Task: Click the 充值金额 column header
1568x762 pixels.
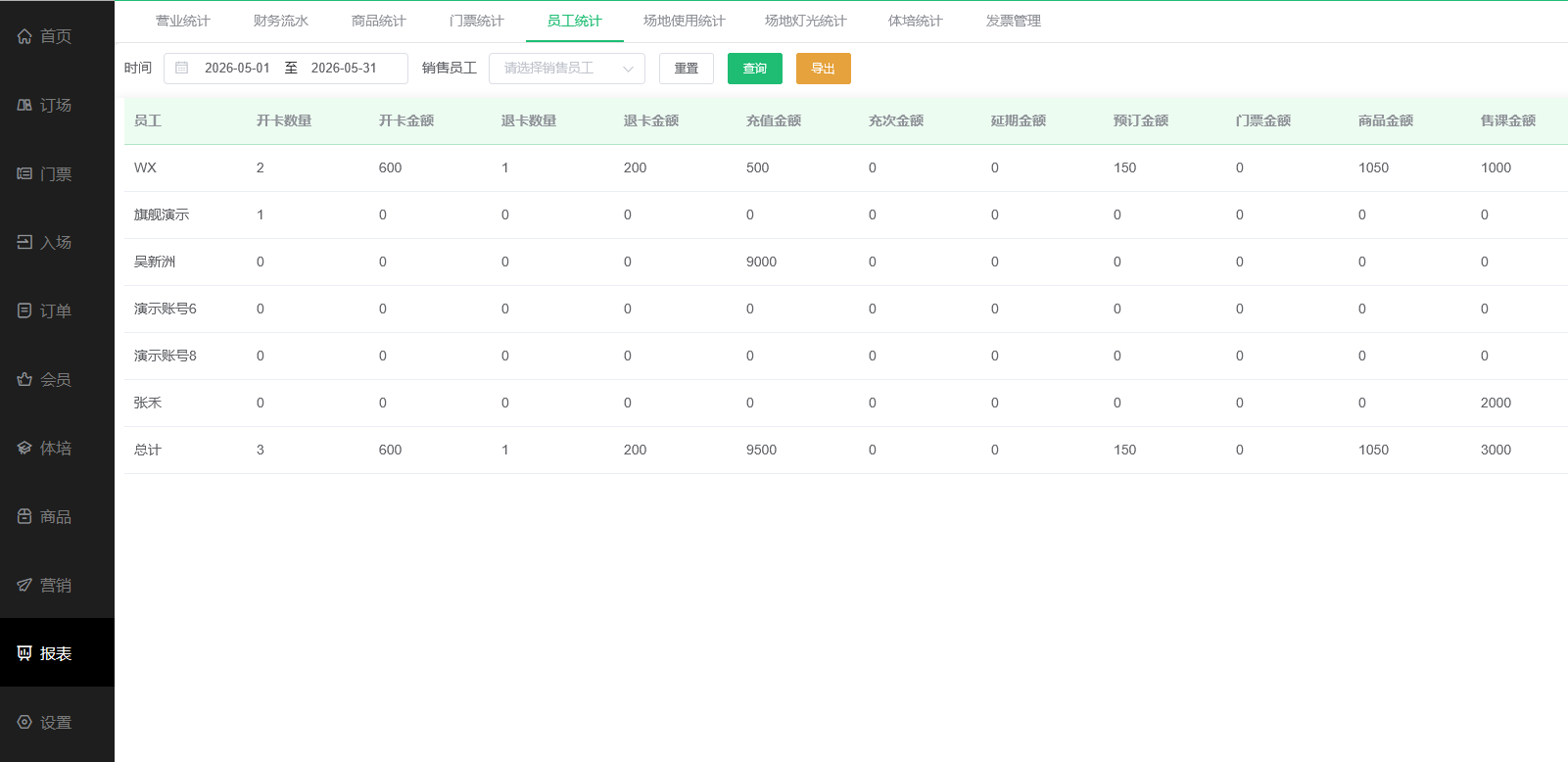Action: pyautogui.click(x=774, y=120)
